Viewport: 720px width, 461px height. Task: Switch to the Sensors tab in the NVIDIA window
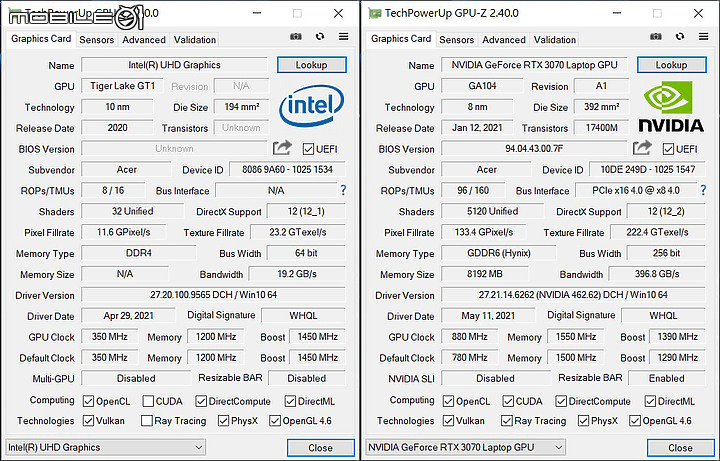click(456, 39)
